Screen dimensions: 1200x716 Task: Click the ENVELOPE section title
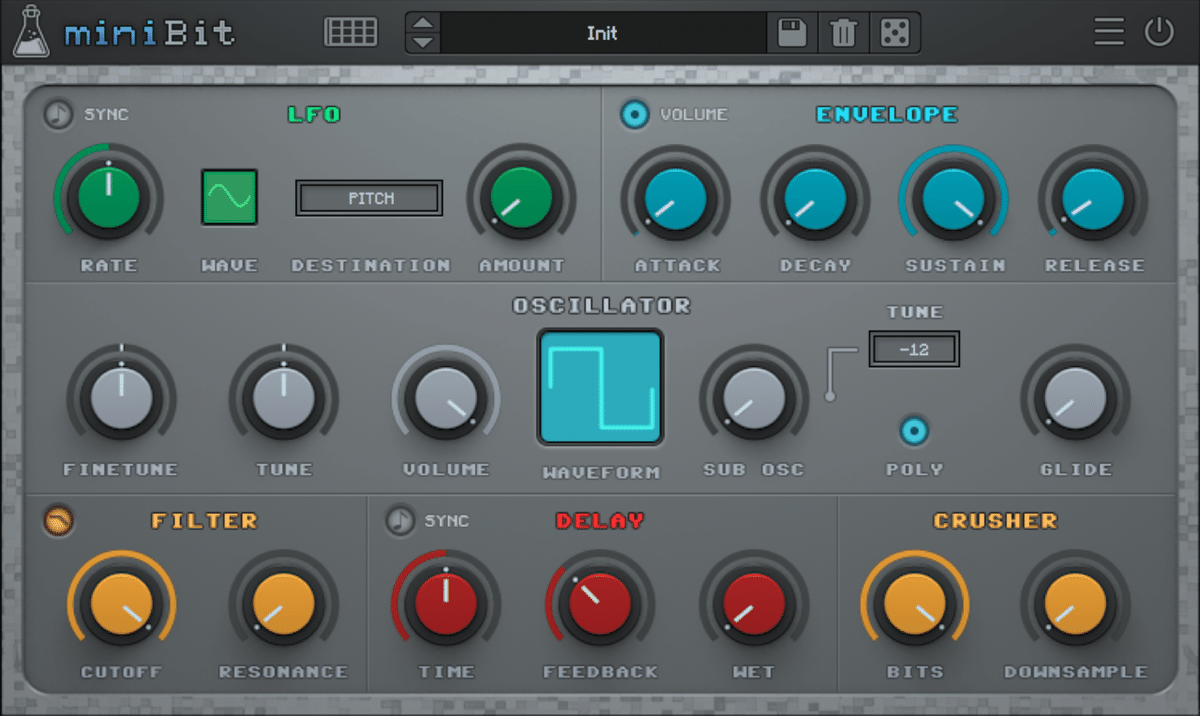point(887,115)
